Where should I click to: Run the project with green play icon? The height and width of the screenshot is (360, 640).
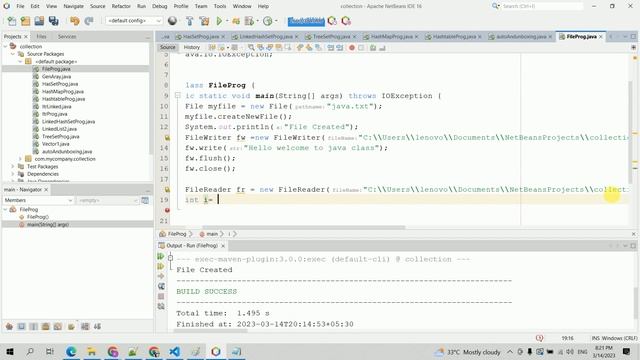click(x=219, y=21)
